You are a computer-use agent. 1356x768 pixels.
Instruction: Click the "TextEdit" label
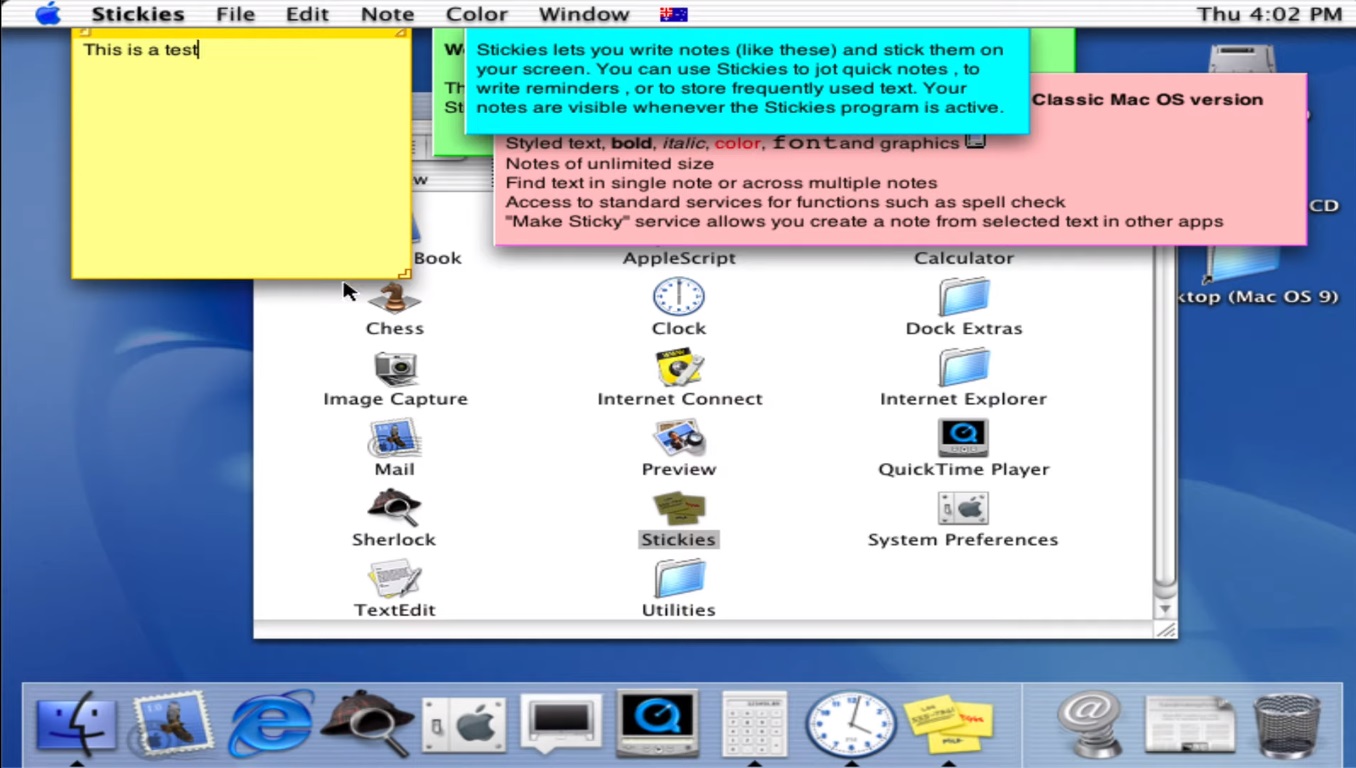pyautogui.click(x=395, y=610)
